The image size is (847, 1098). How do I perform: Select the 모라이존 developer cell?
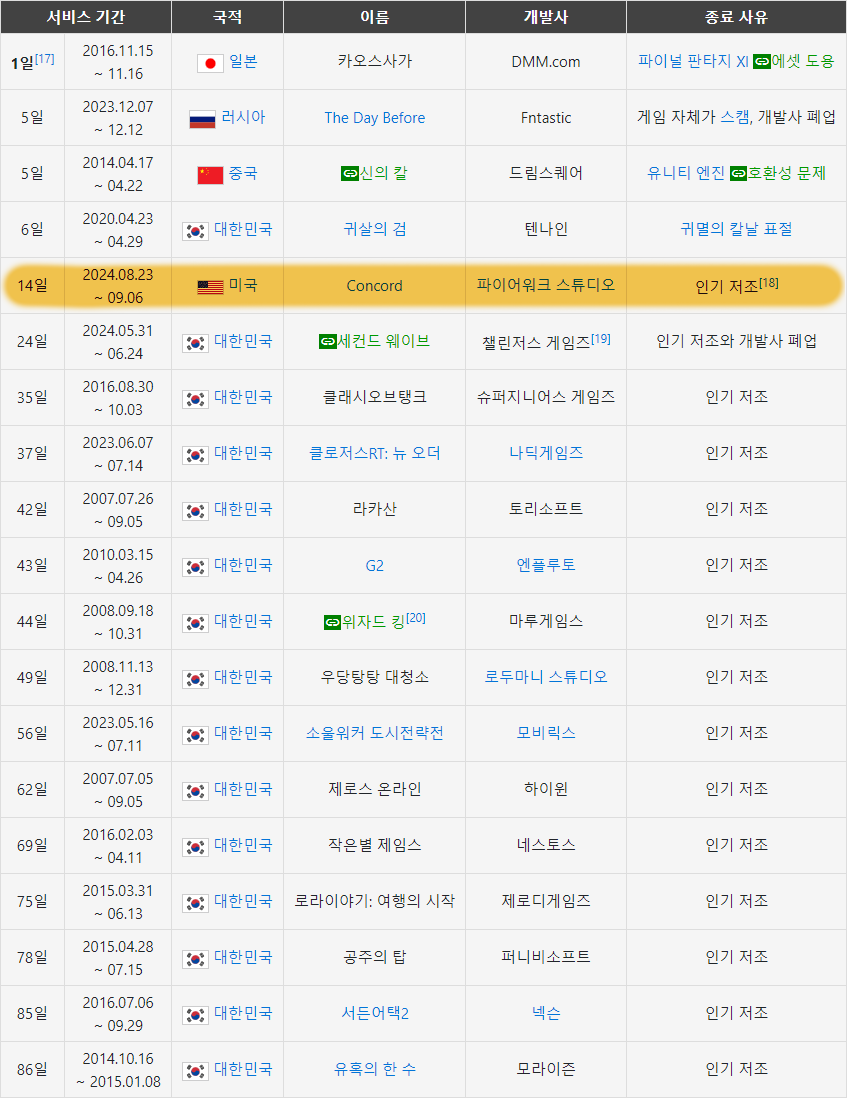click(546, 1070)
